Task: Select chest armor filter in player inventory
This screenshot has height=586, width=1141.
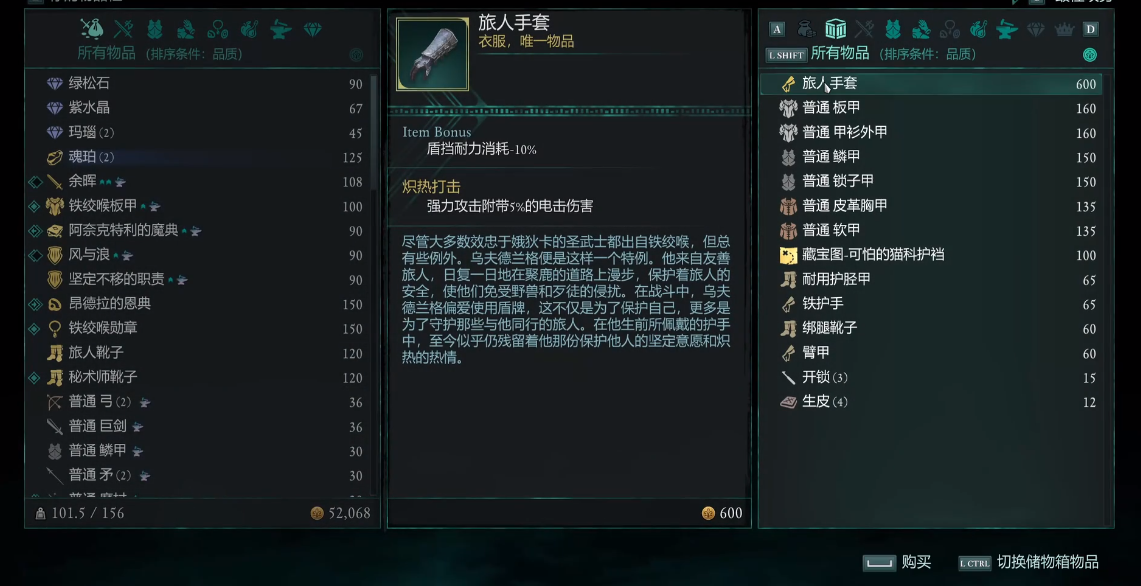Action: (x=154, y=29)
